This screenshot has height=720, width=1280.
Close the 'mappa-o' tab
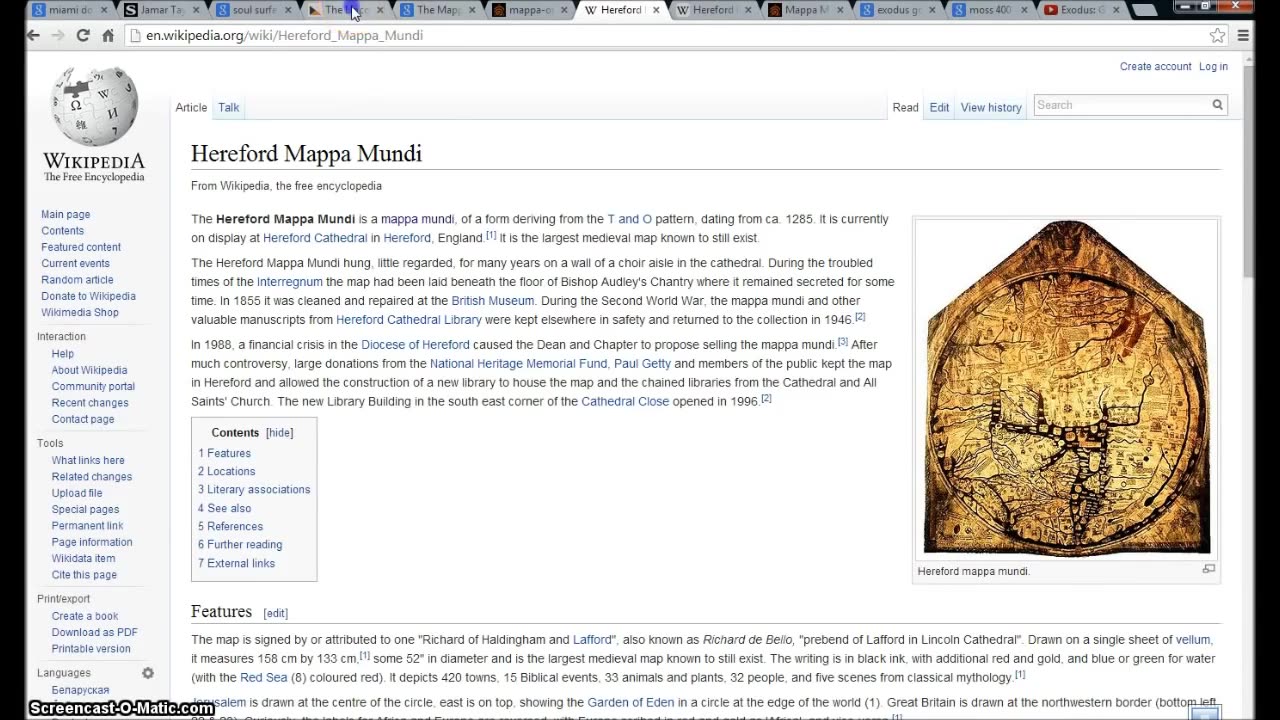(x=564, y=10)
